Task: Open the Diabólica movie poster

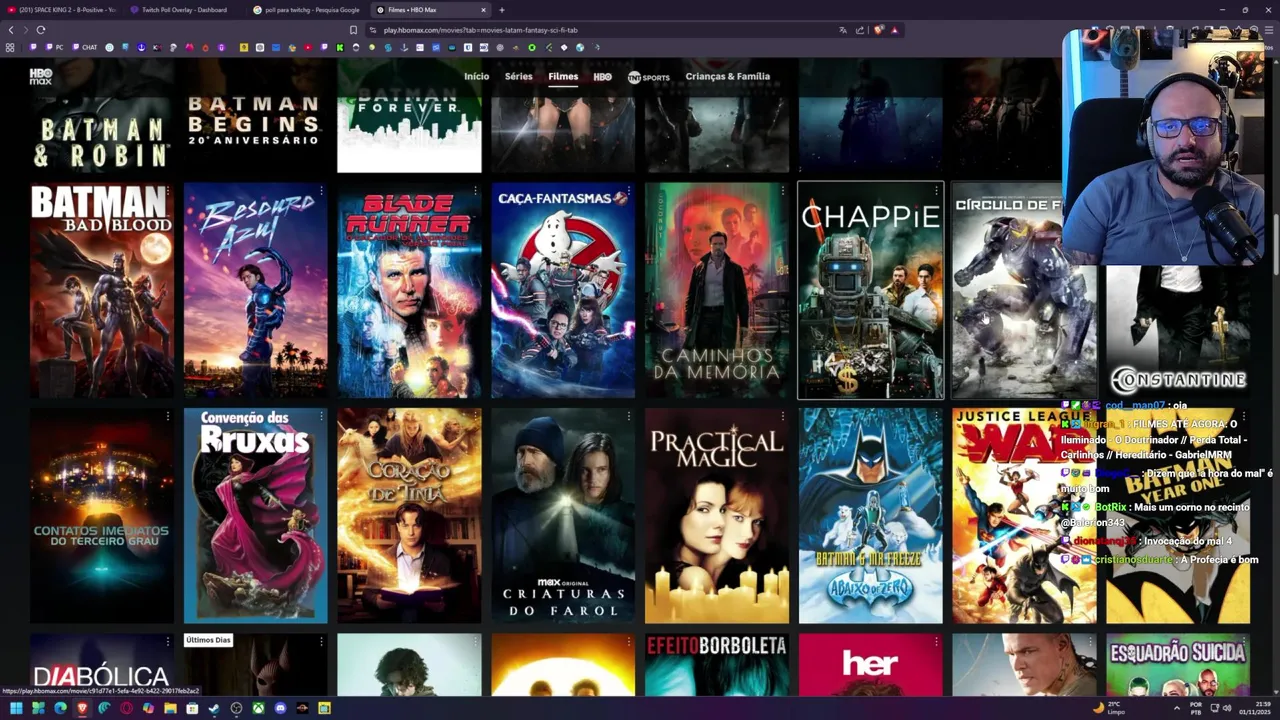Action: tap(101, 665)
